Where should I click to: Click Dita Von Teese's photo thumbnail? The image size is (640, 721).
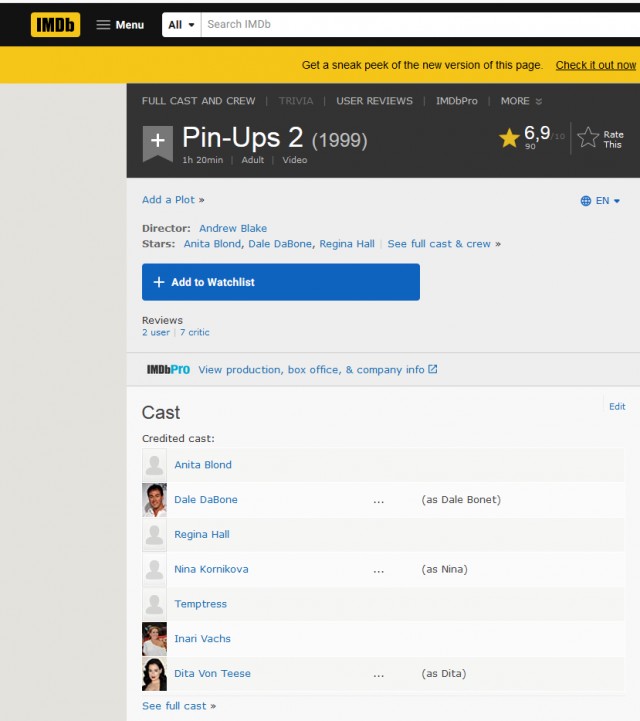click(x=154, y=674)
